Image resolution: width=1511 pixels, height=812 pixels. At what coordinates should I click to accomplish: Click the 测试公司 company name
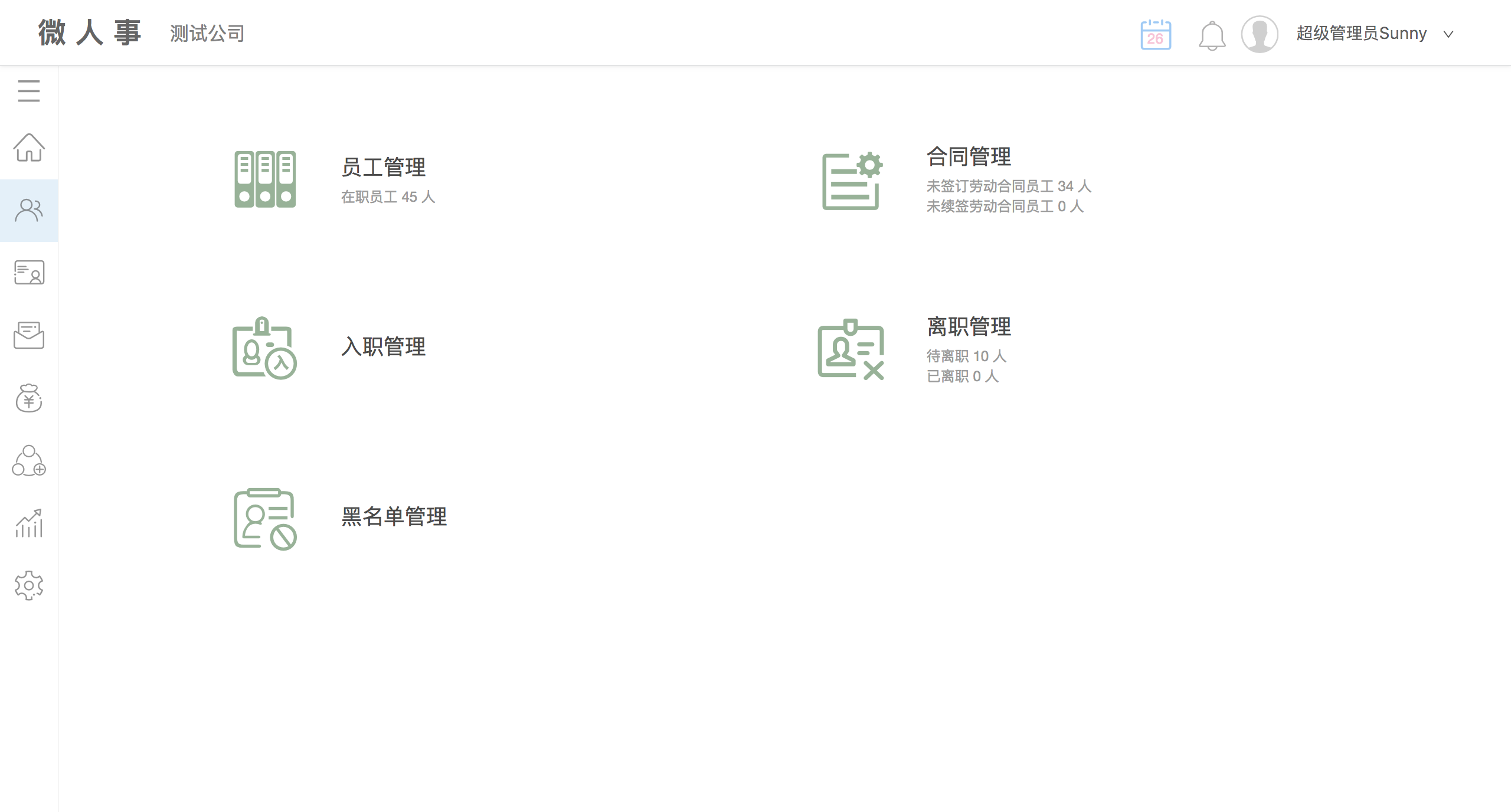click(x=207, y=34)
